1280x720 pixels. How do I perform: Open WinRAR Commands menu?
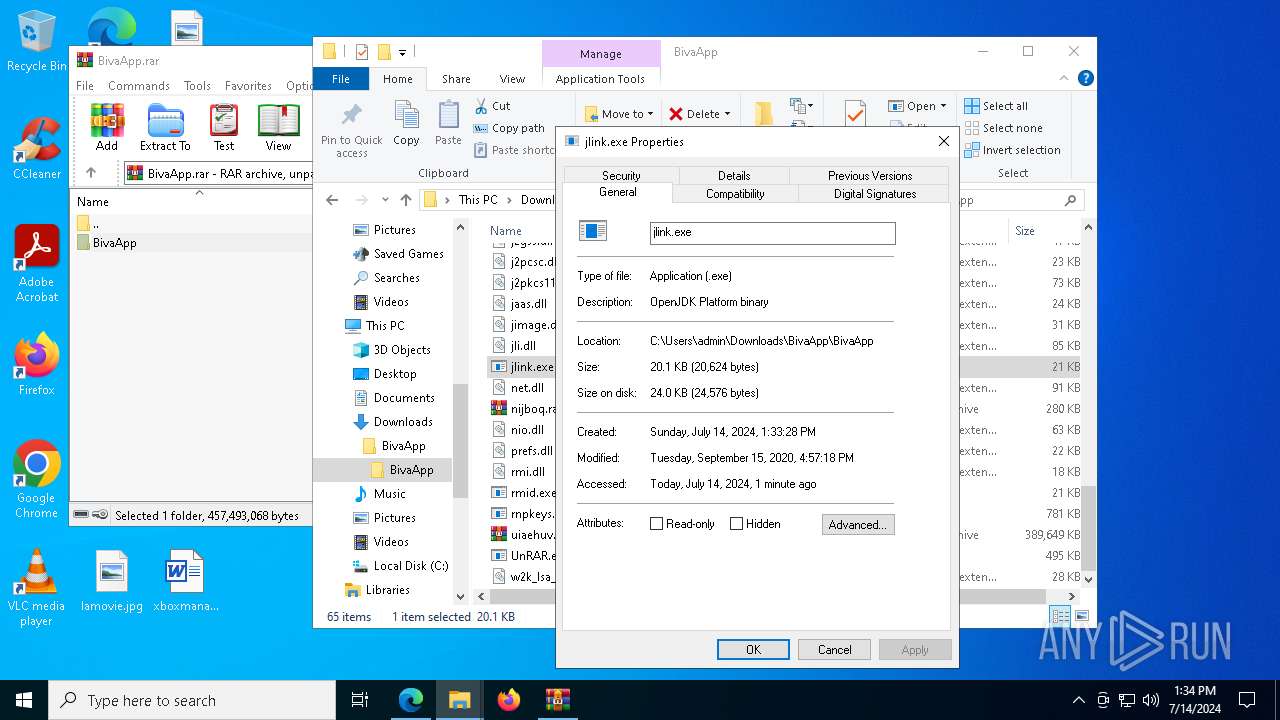click(139, 86)
